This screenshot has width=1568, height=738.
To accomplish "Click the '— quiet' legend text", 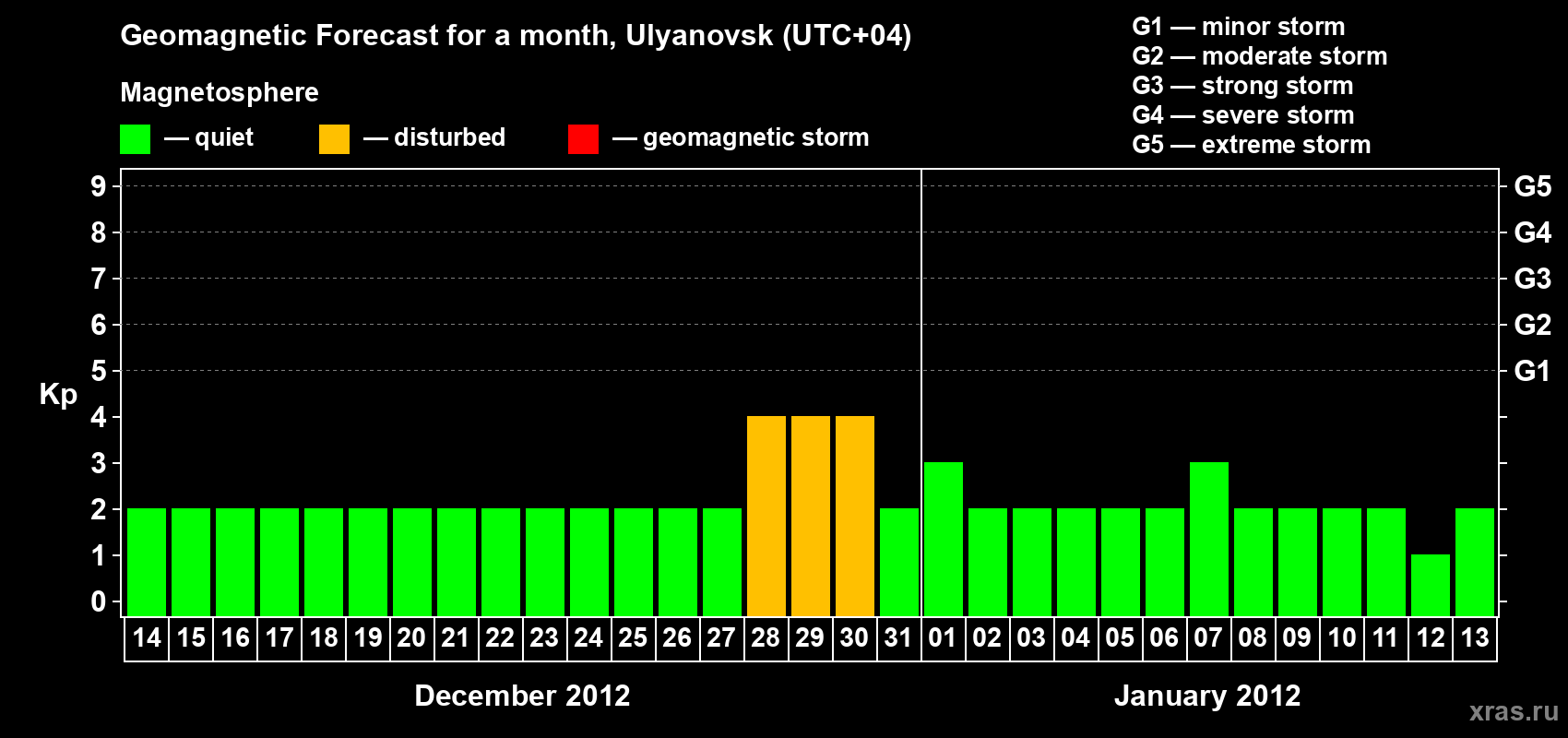I will [x=208, y=138].
